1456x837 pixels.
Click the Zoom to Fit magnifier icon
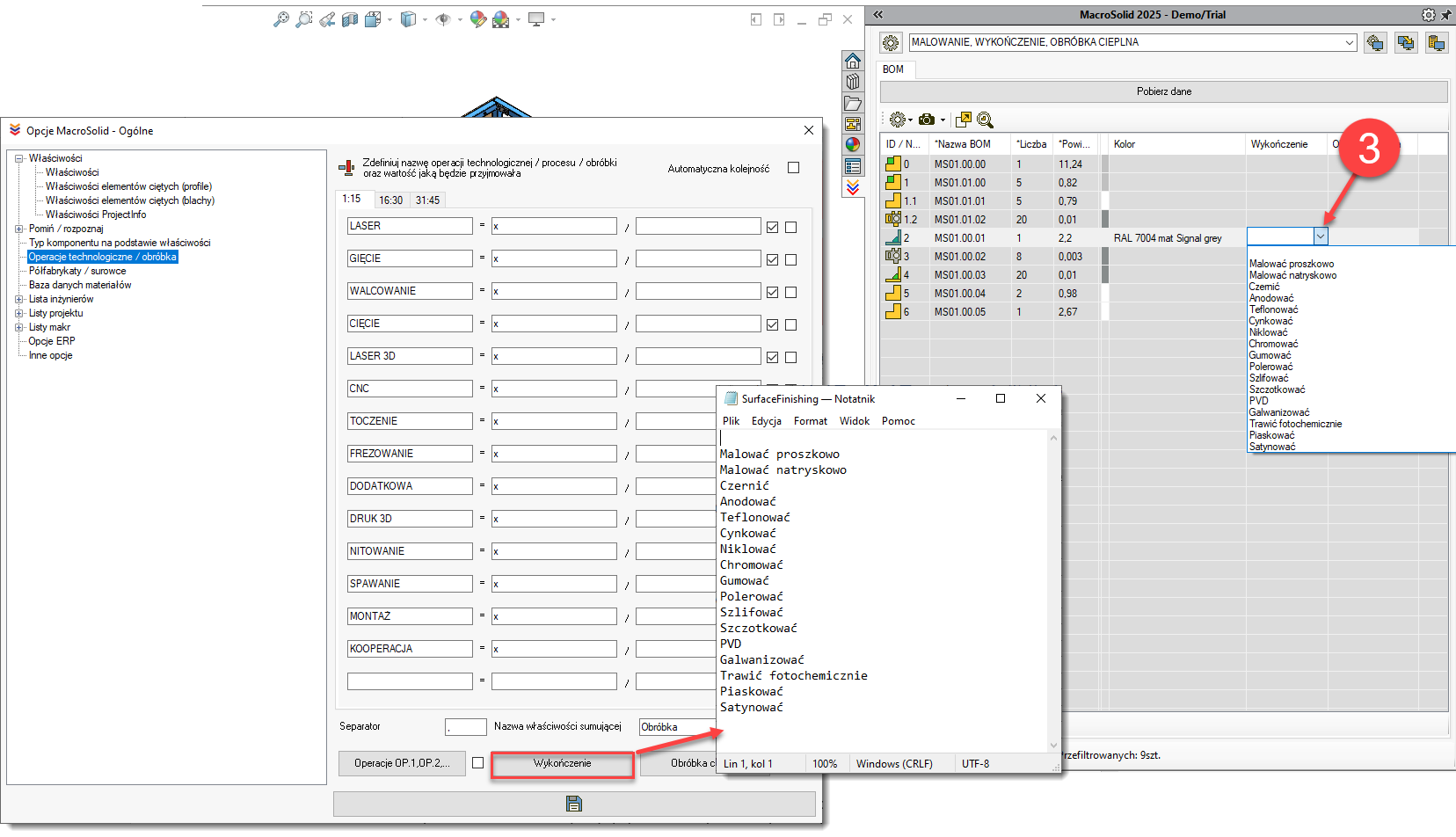pos(280,19)
